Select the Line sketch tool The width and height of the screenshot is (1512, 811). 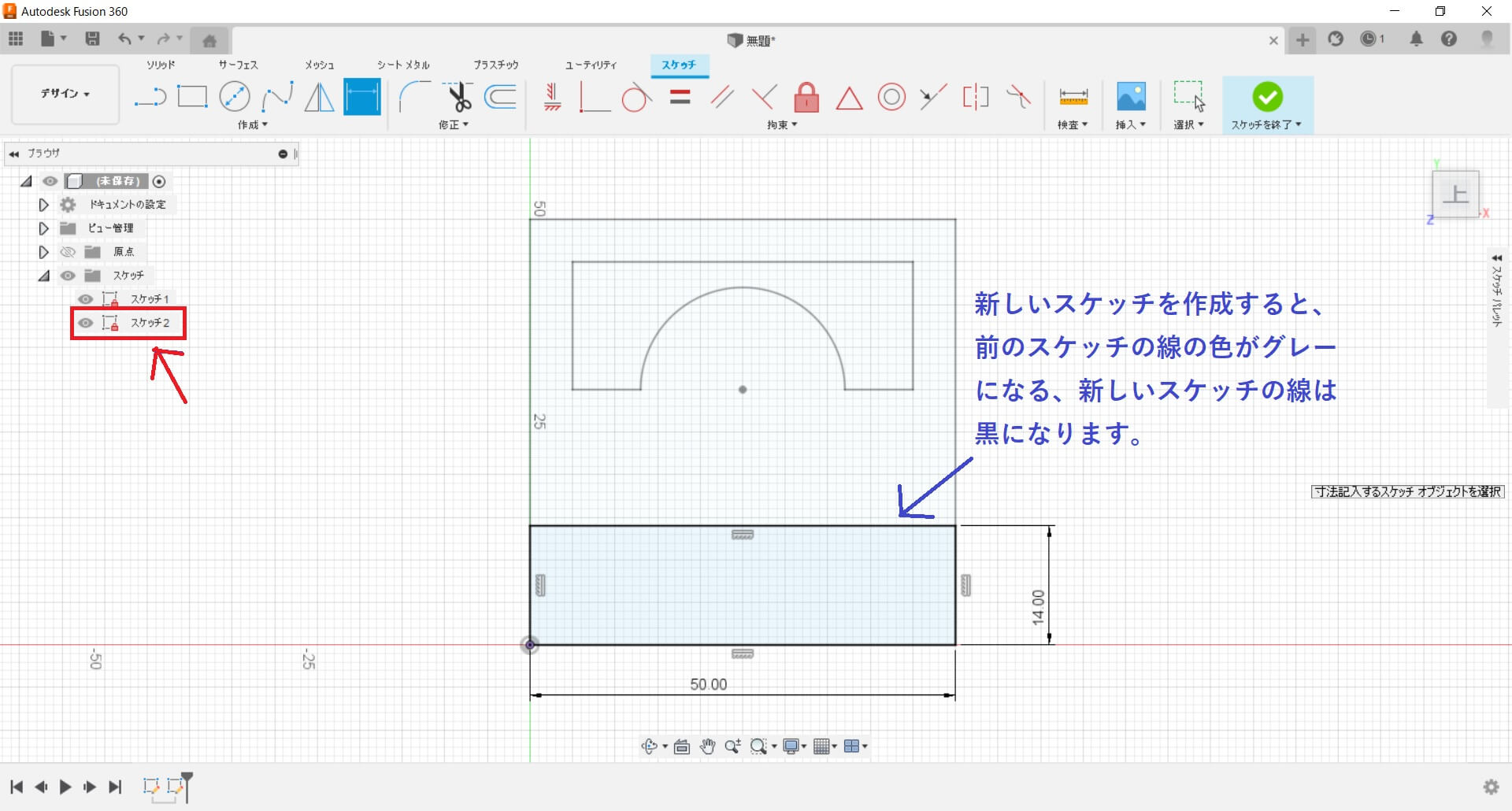(150, 98)
